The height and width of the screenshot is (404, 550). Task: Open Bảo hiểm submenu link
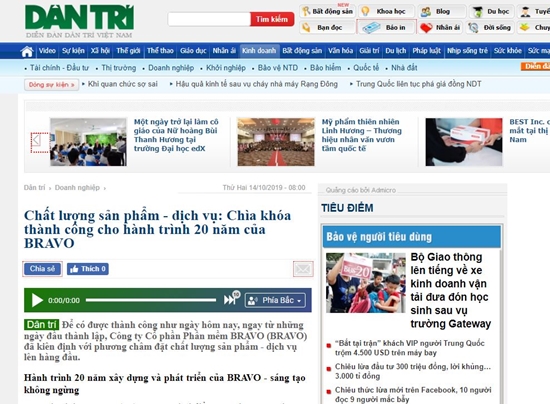(326, 68)
